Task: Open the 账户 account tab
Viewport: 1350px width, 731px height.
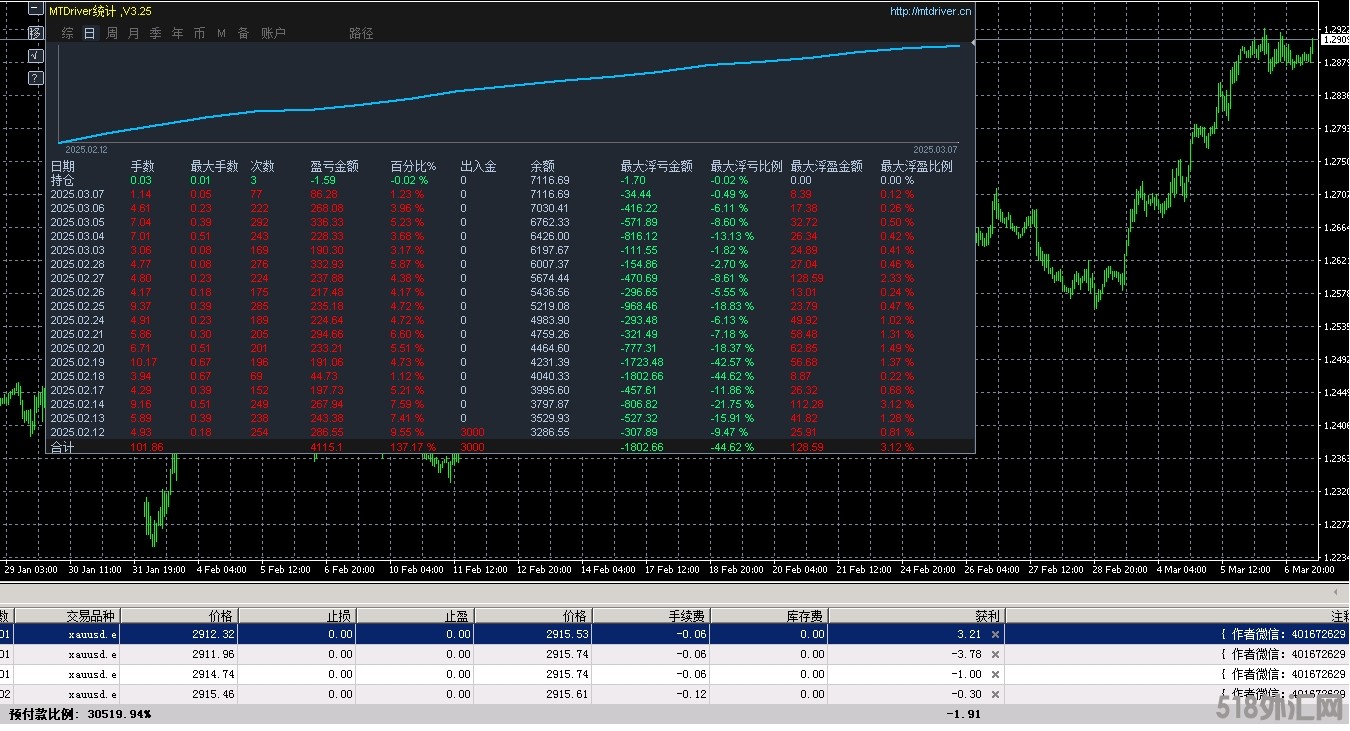Action: point(273,33)
